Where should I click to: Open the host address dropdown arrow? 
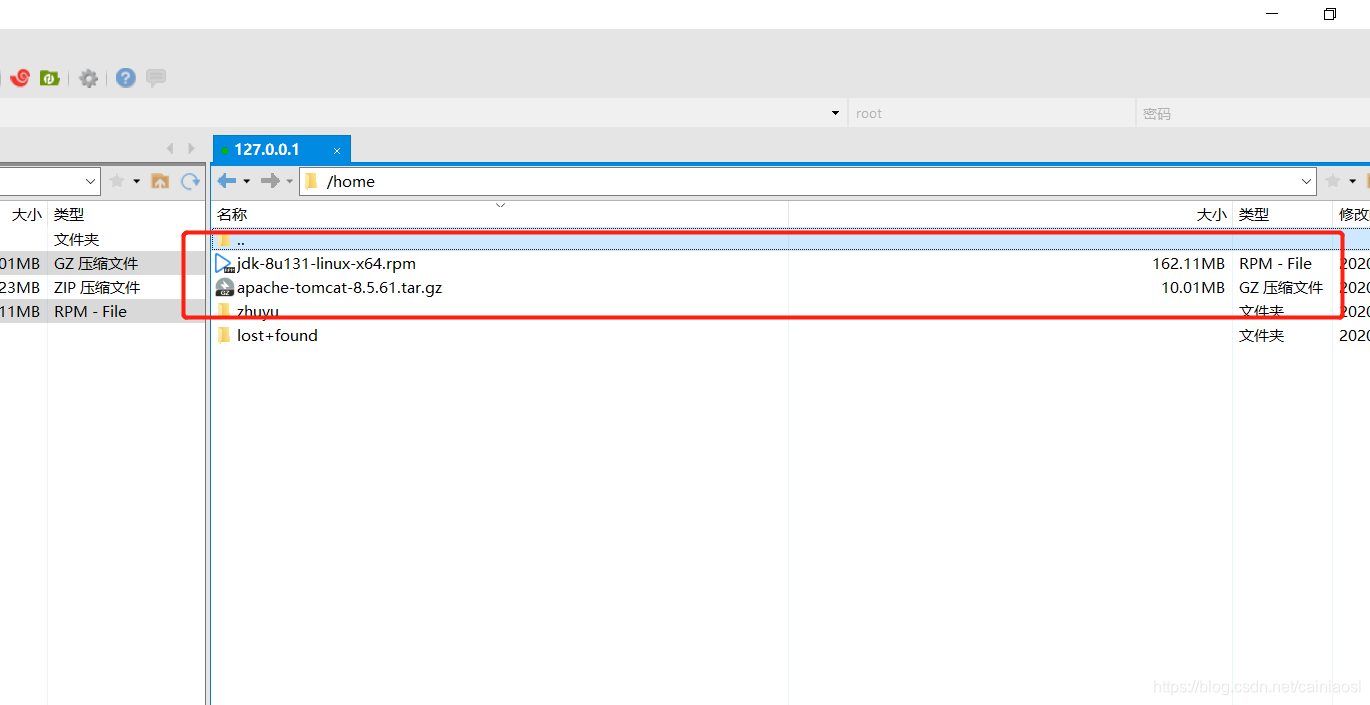click(x=835, y=113)
